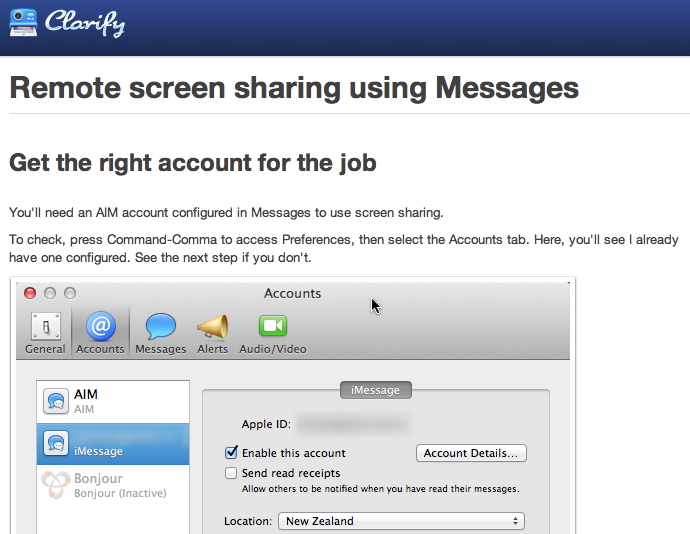Click the Accounts window title bar
The image size is (690, 534).
click(x=292, y=293)
